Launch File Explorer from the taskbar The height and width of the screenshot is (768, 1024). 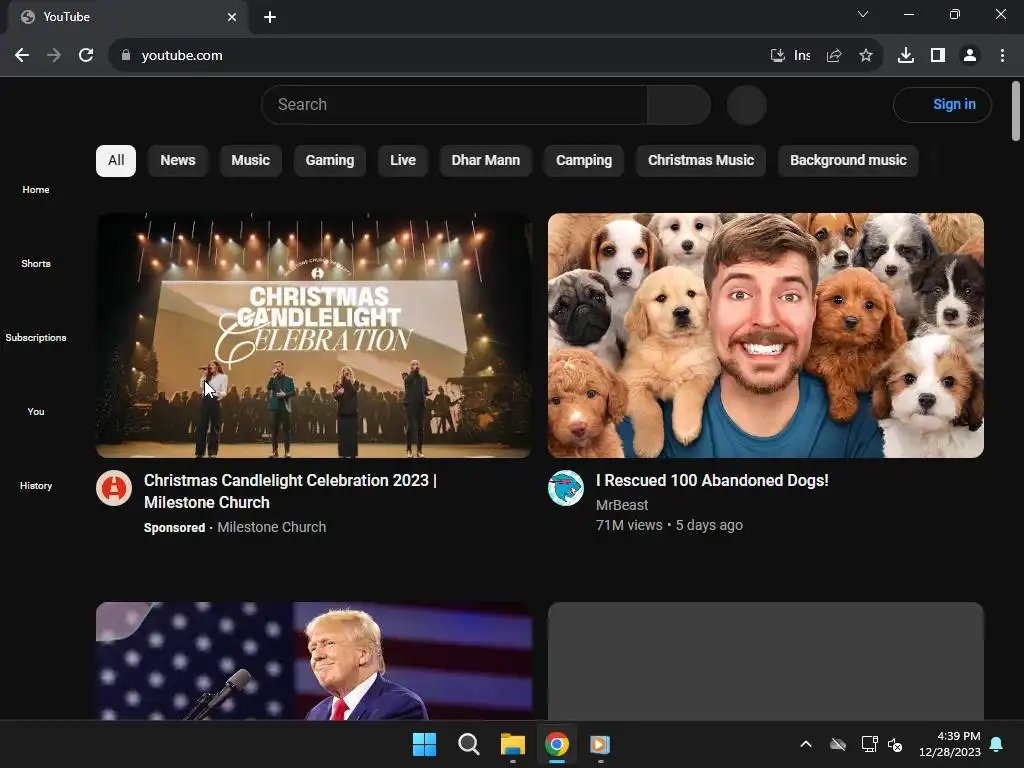tap(513, 744)
